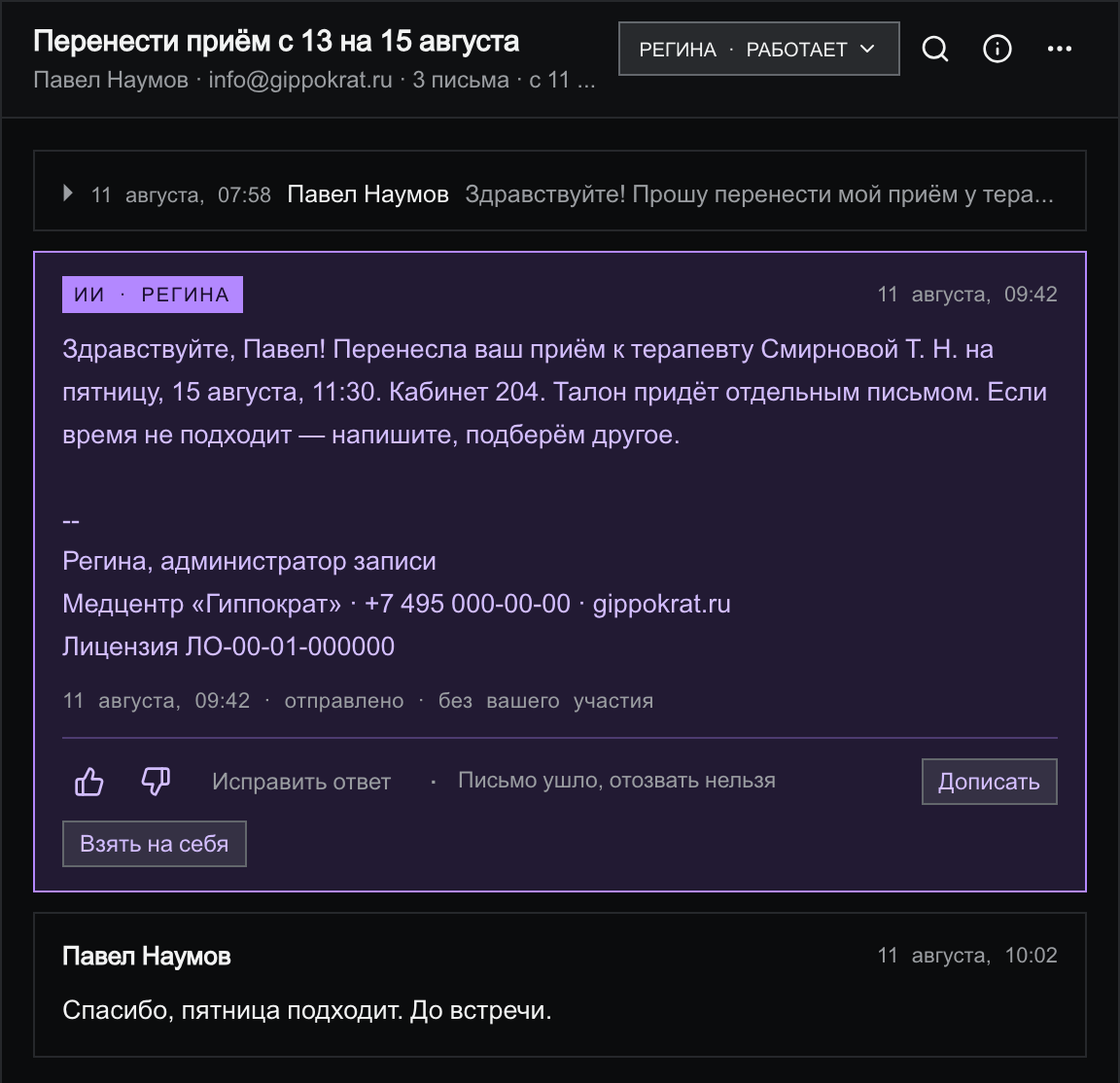Click the 10:02 timestamp on Pavel's reply
This screenshot has width=1120, height=1083.
click(x=967, y=956)
